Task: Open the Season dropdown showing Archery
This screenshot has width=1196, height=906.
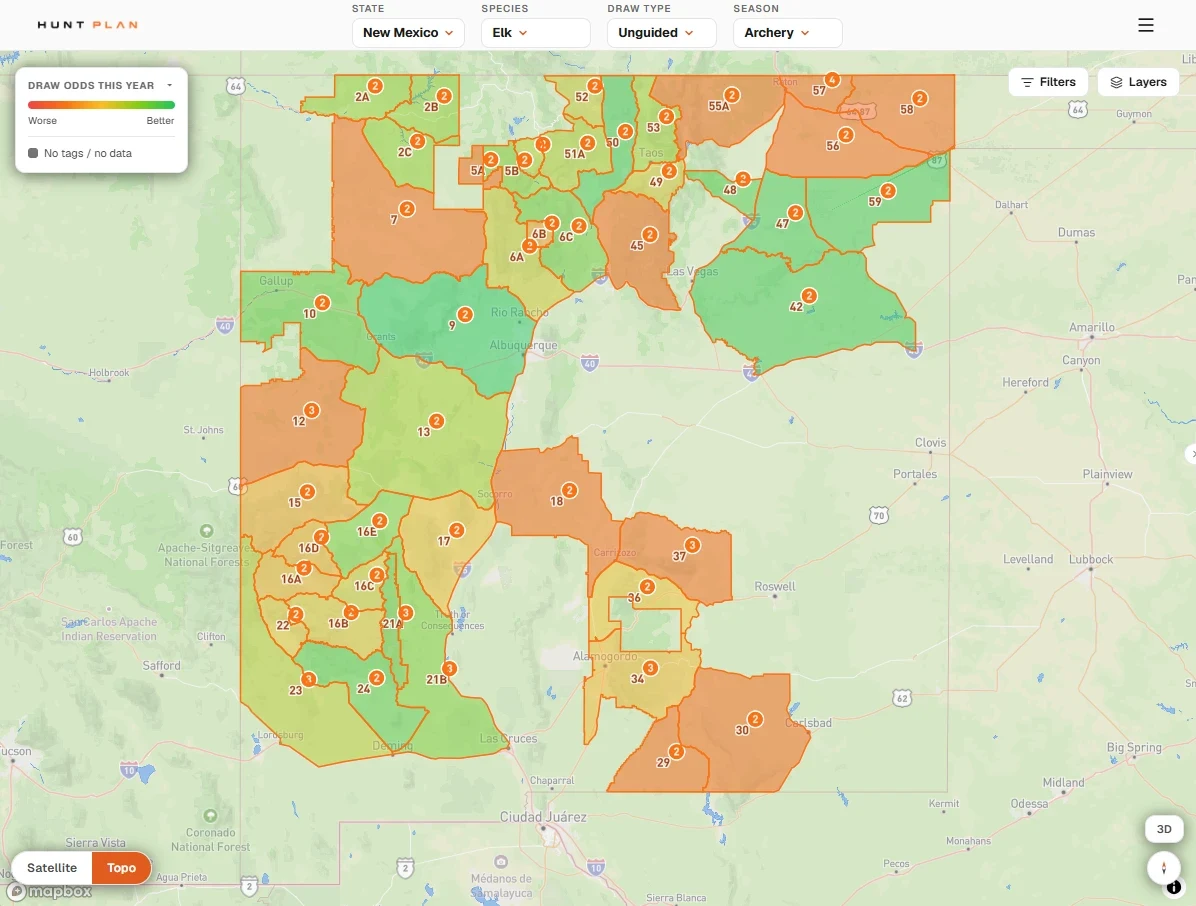Action: [787, 33]
